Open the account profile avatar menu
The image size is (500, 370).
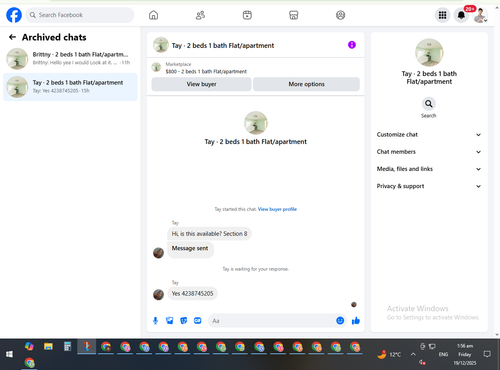click(480, 15)
